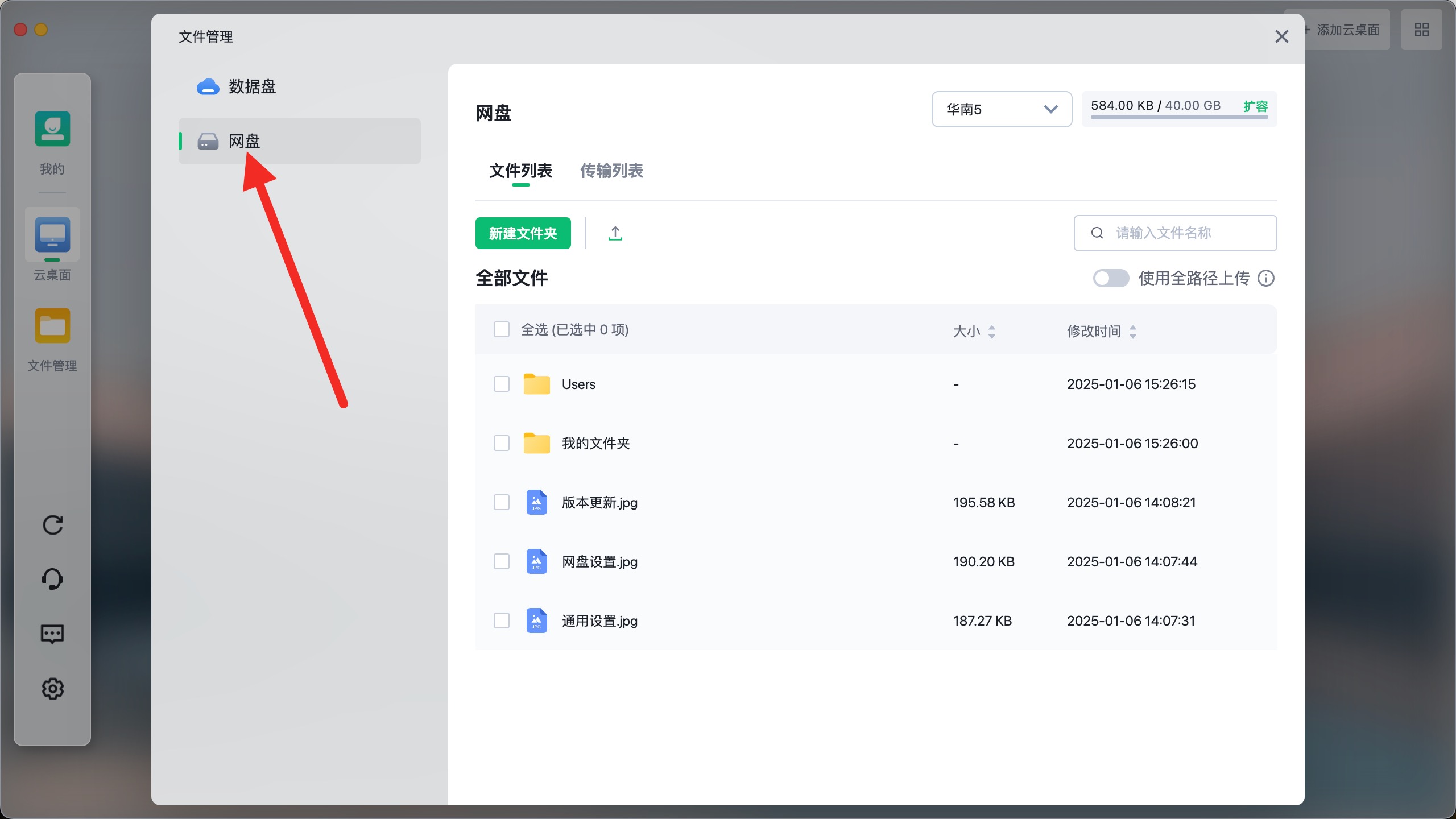Viewport: 1456px width, 819px height.
Task: Check the Users folder checkbox
Action: pyautogui.click(x=502, y=384)
